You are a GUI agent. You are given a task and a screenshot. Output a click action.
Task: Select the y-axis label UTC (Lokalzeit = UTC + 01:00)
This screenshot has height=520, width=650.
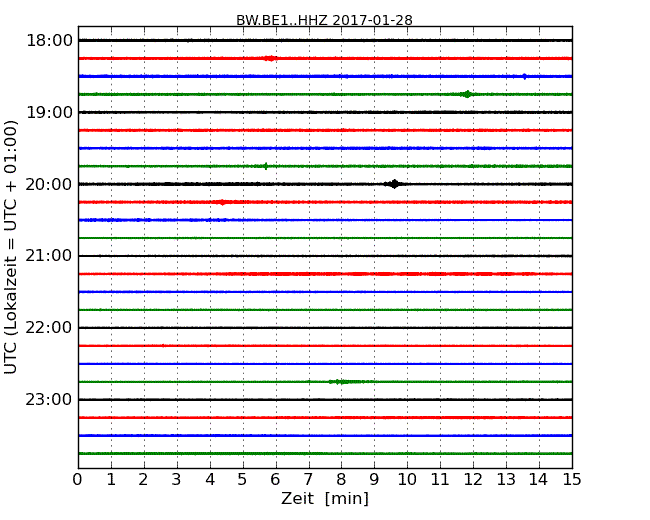pos(11,247)
